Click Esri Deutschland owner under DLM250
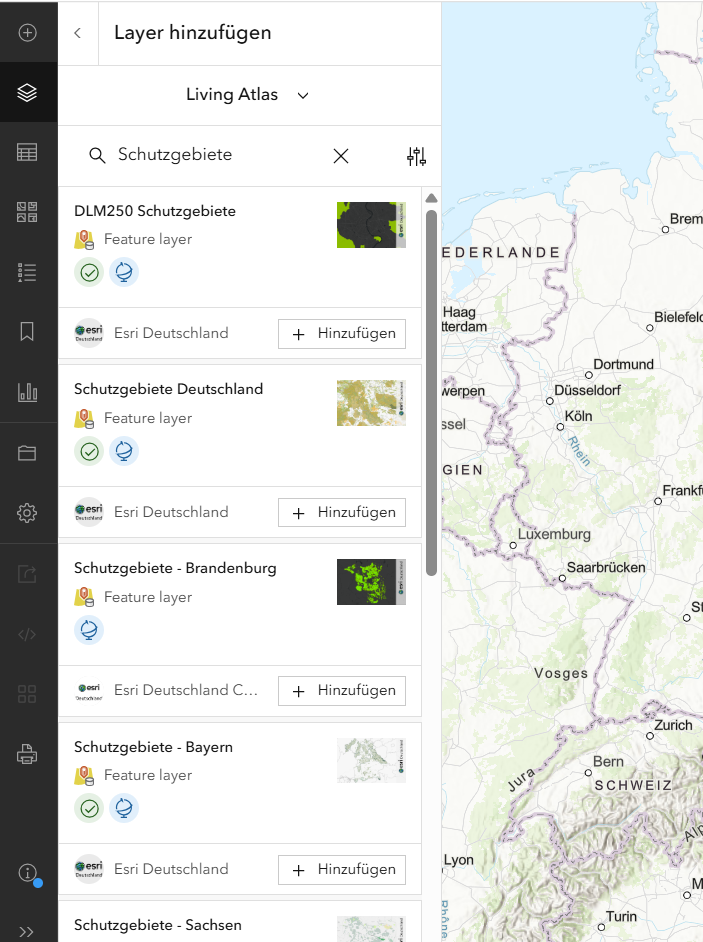 click(x=171, y=333)
